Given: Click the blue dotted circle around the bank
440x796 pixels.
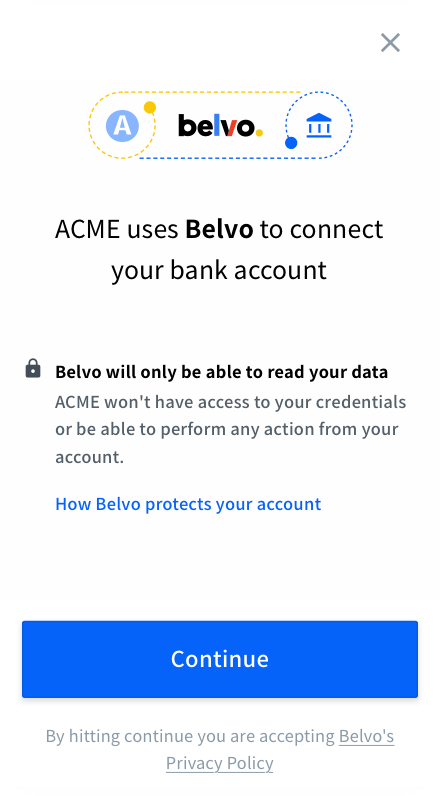Looking at the screenshot, I should [x=319, y=125].
